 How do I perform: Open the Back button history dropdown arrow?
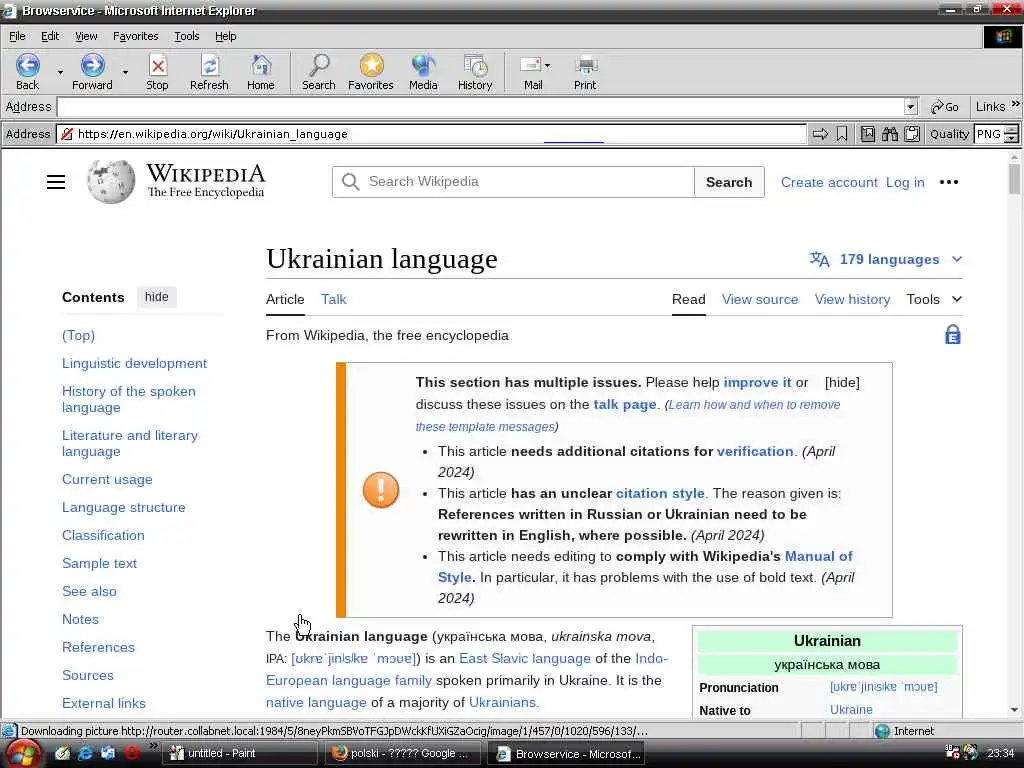point(60,72)
